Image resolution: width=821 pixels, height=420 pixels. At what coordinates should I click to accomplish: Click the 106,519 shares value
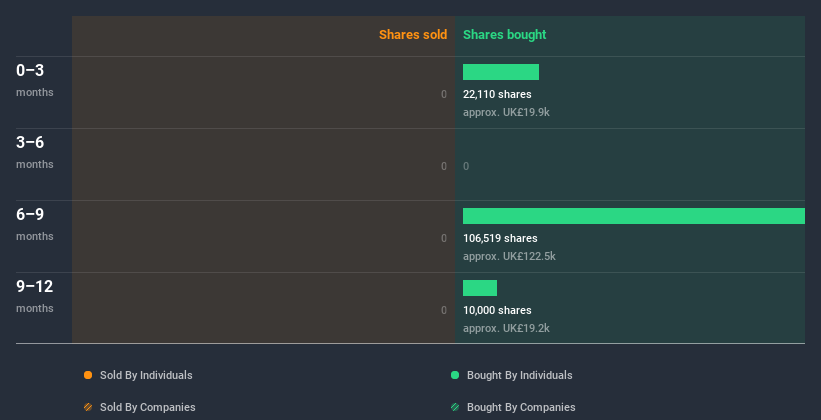[500, 238]
